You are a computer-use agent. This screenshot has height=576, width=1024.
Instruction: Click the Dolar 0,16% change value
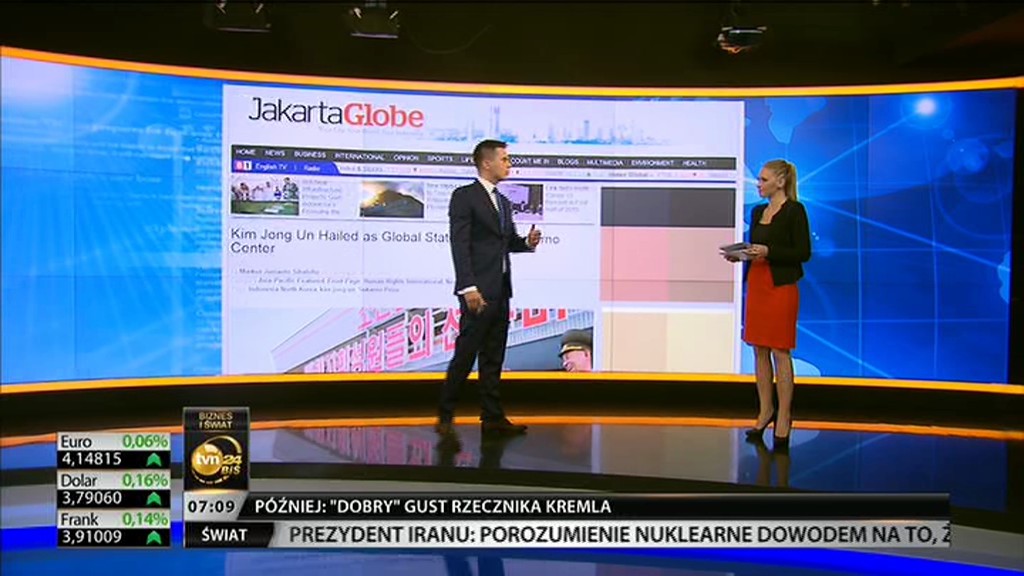(x=145, y=481)
